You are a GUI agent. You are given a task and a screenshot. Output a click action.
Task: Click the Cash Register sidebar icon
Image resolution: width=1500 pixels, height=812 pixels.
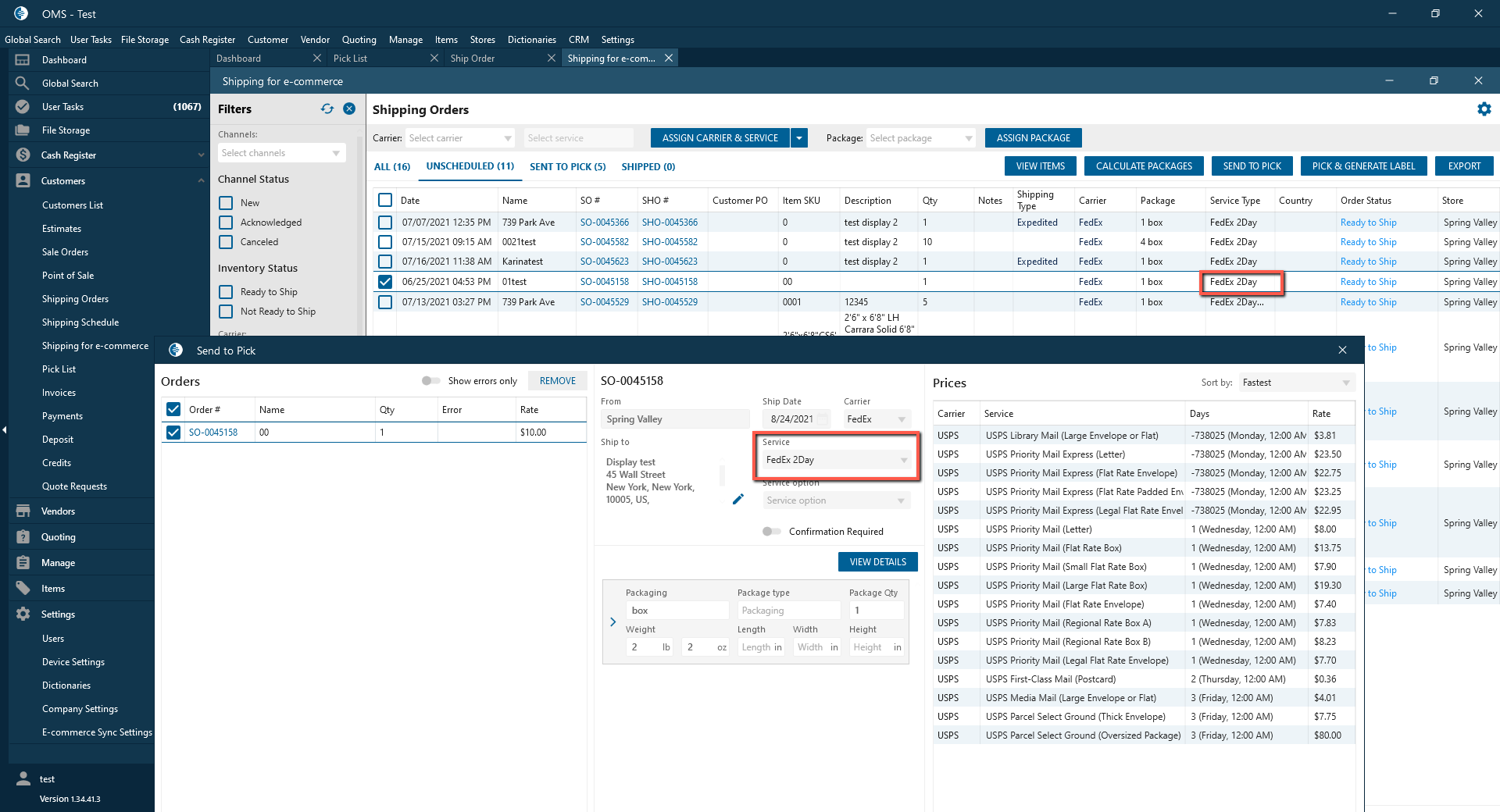pos(23,155)
